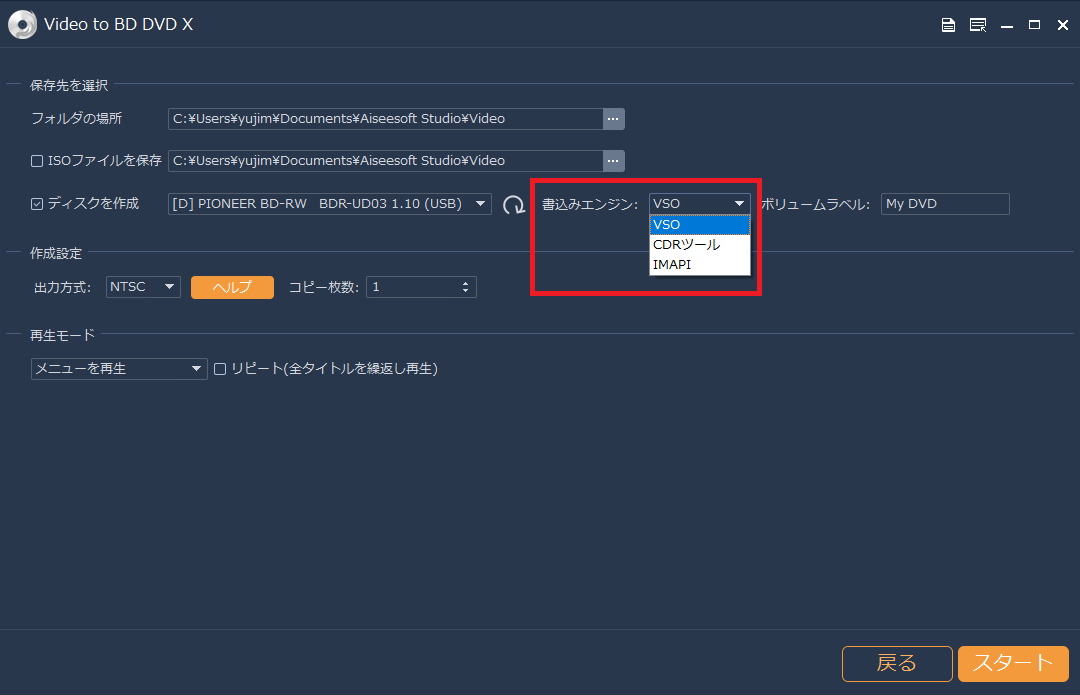
Task: Click the feedback list icon in title bar
Action: point(977,25)
